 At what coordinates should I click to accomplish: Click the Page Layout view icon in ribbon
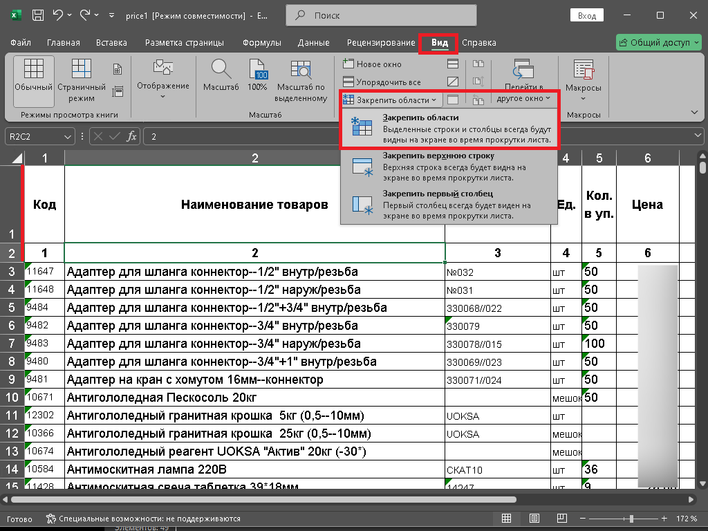point(117,69)
